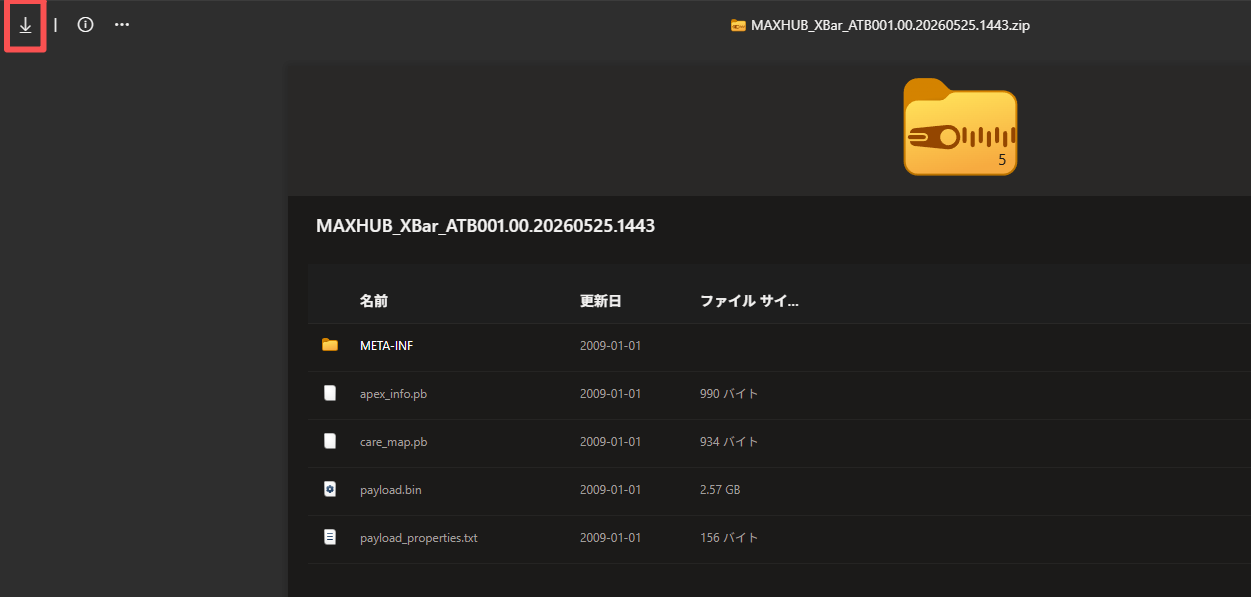1251x597 pixels.
Task: Open the file info circle icon
Action: (x=85, y=25)
